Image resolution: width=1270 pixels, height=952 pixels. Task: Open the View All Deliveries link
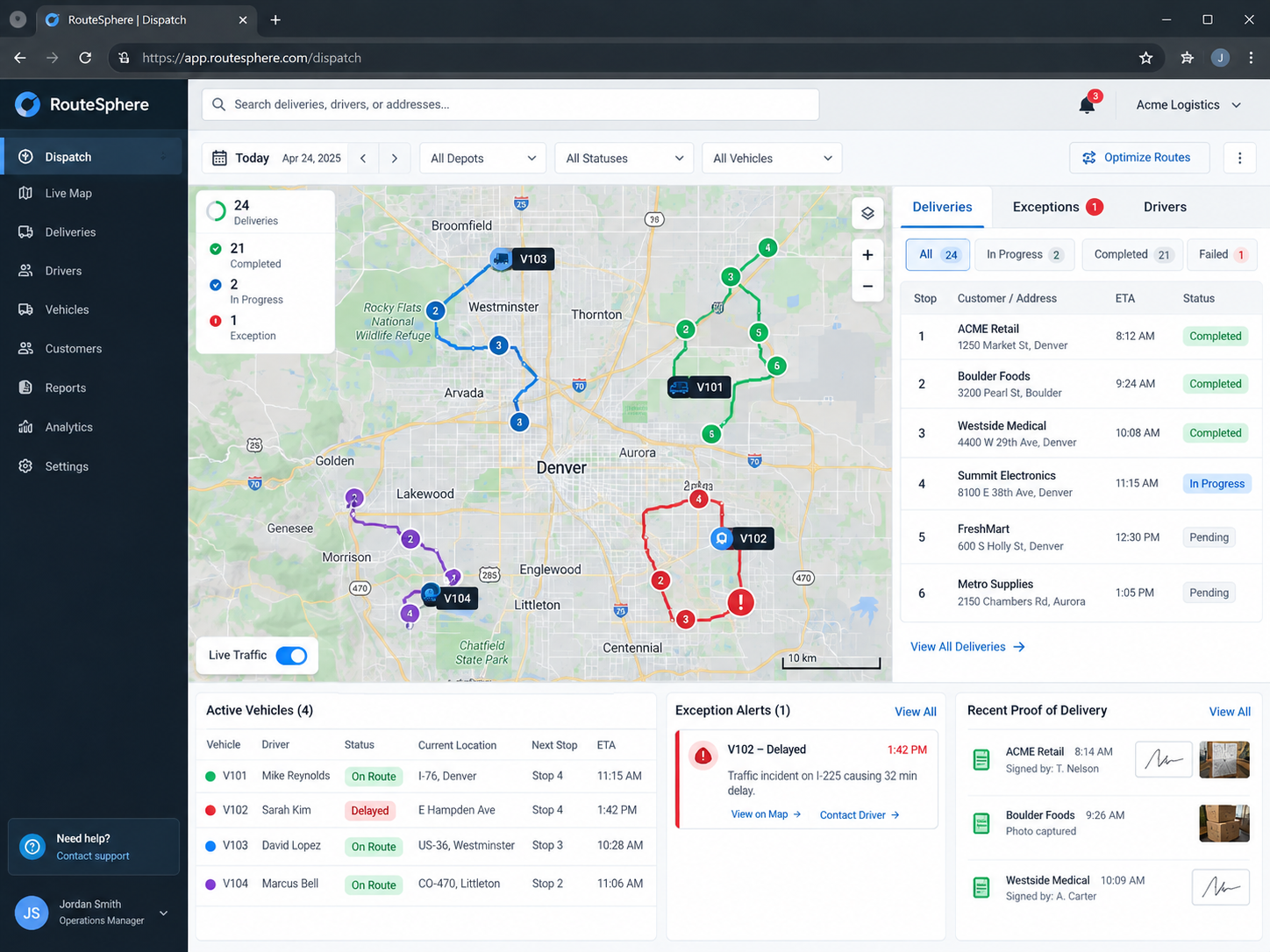[967, 647]
